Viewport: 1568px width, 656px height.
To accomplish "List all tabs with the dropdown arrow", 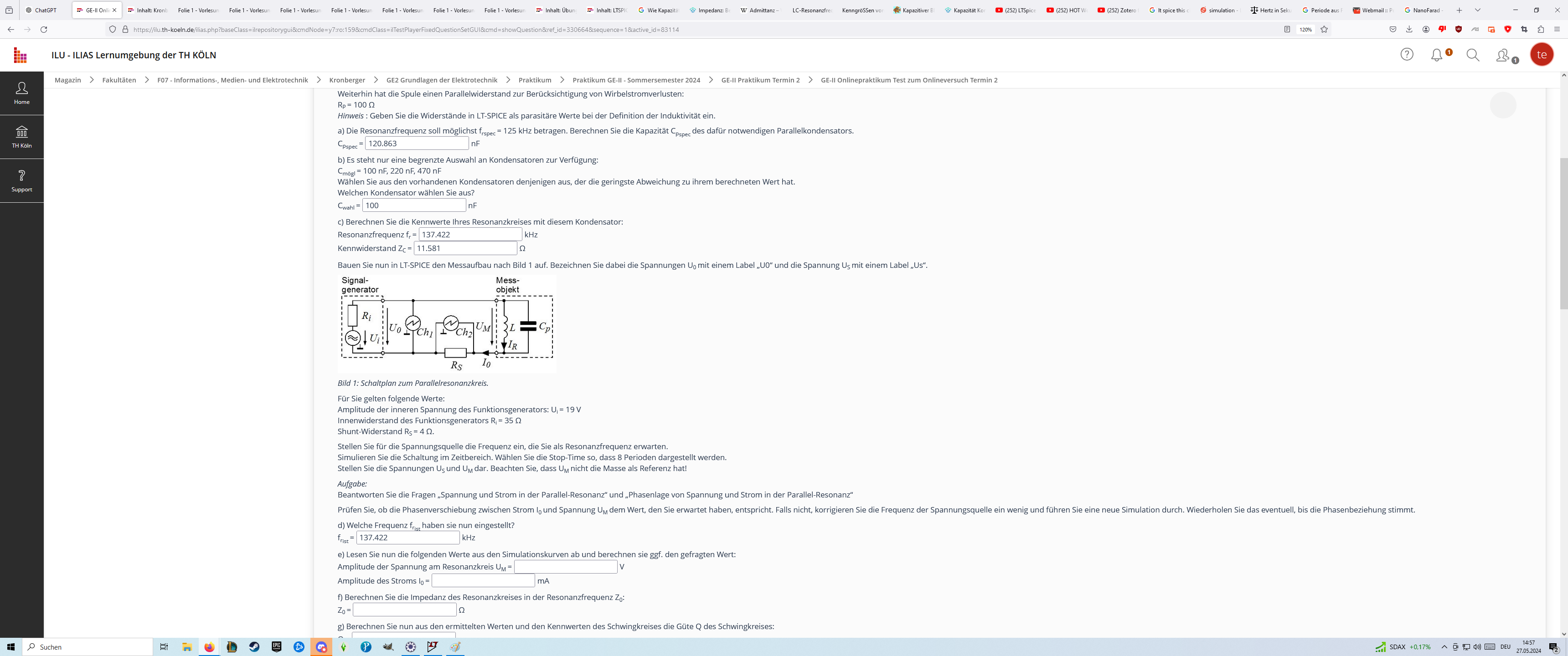I will (x=1477, y=10).
